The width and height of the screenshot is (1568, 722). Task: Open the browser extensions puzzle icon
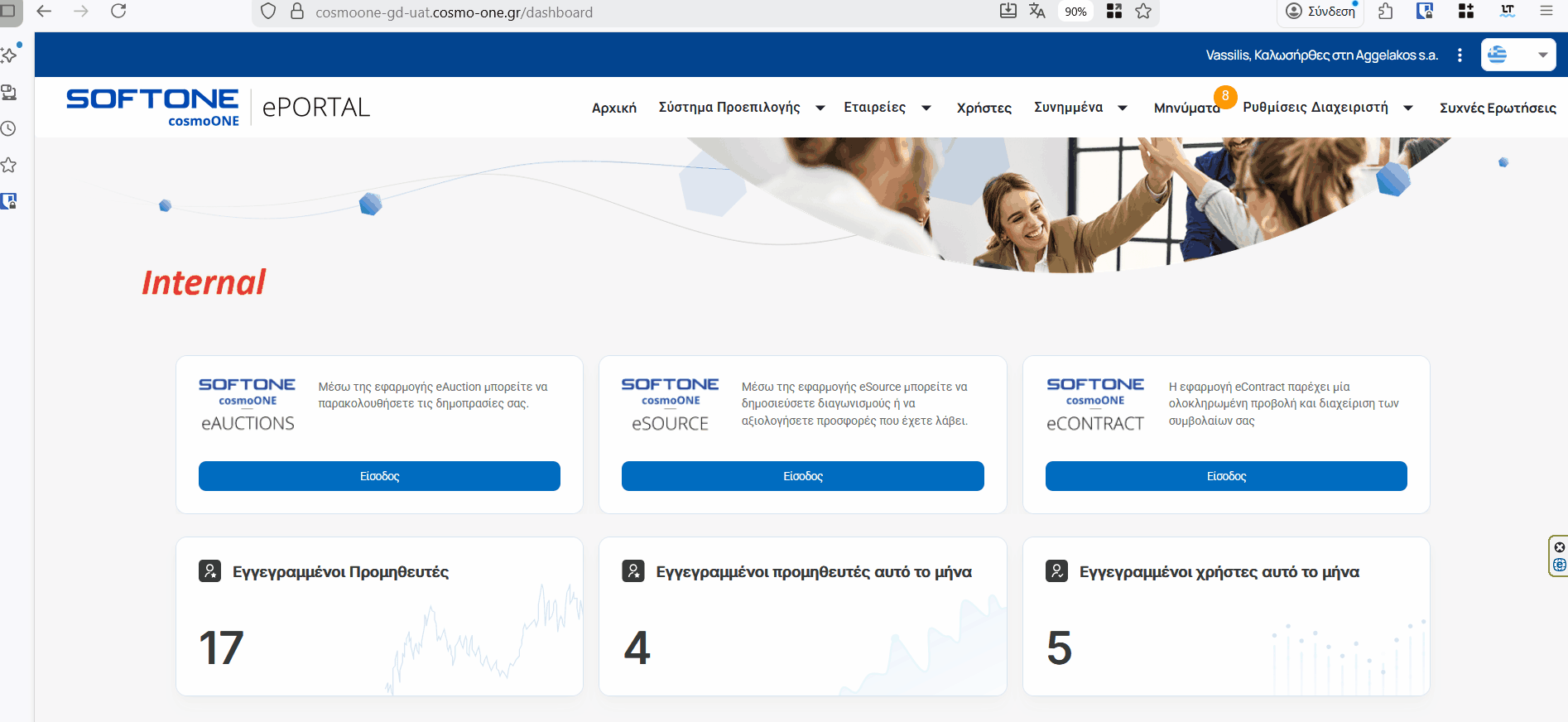click(1386, 11)
